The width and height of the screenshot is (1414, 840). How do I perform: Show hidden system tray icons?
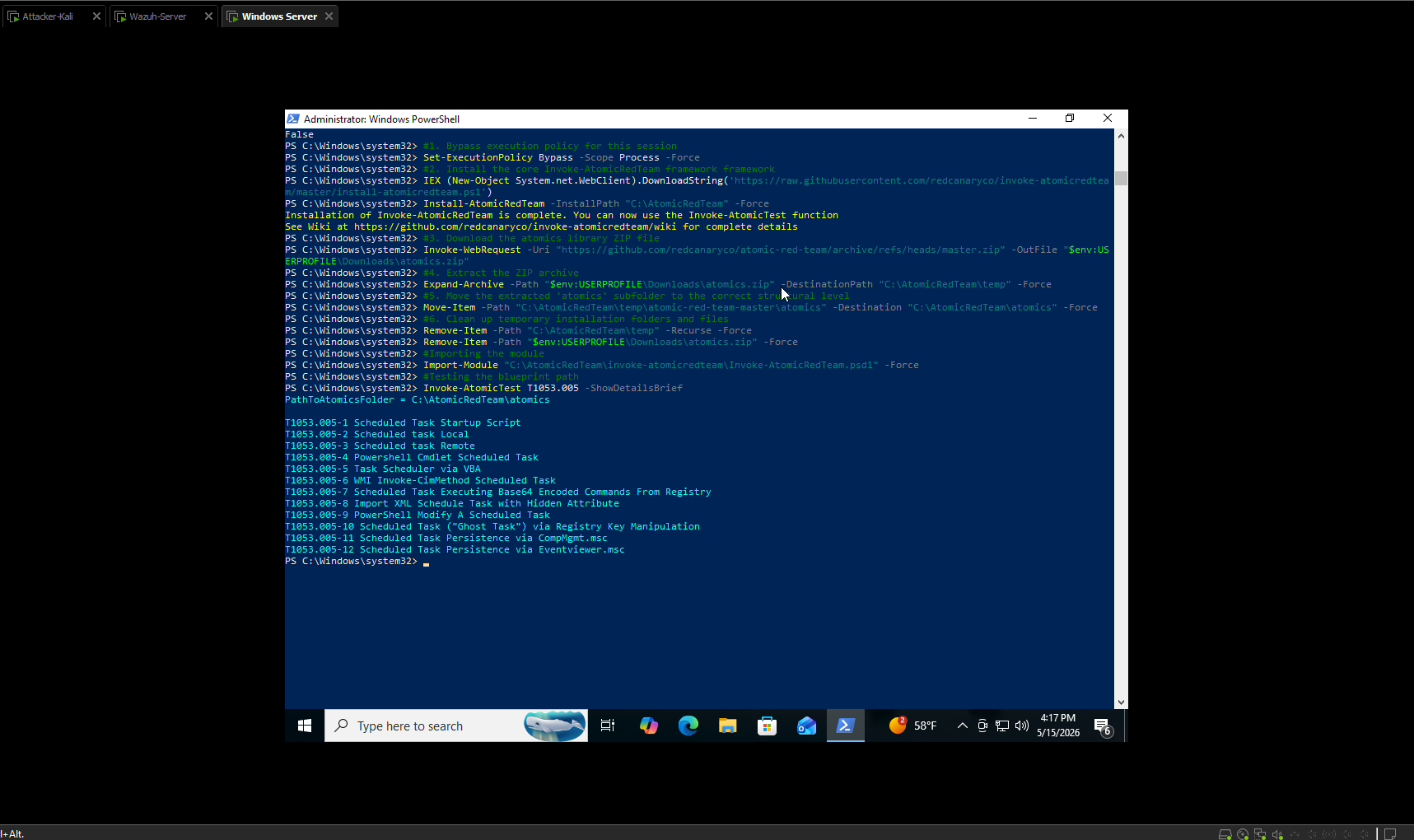pyautogui.click(x=962, y=726)
